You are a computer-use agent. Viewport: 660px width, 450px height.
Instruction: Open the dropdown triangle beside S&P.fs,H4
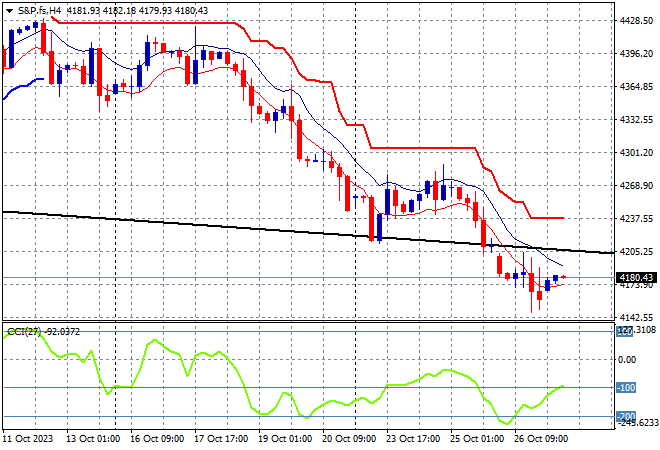click(10, 11)
